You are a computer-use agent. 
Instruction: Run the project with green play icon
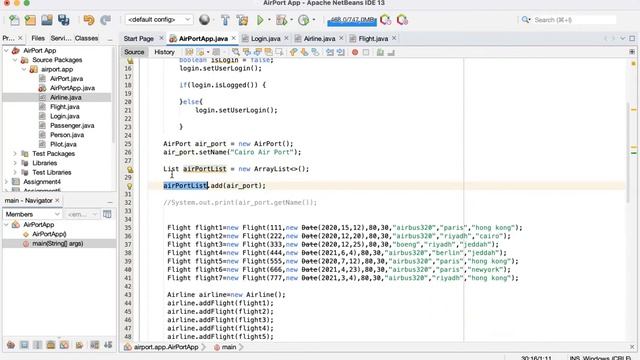point(260,20)
